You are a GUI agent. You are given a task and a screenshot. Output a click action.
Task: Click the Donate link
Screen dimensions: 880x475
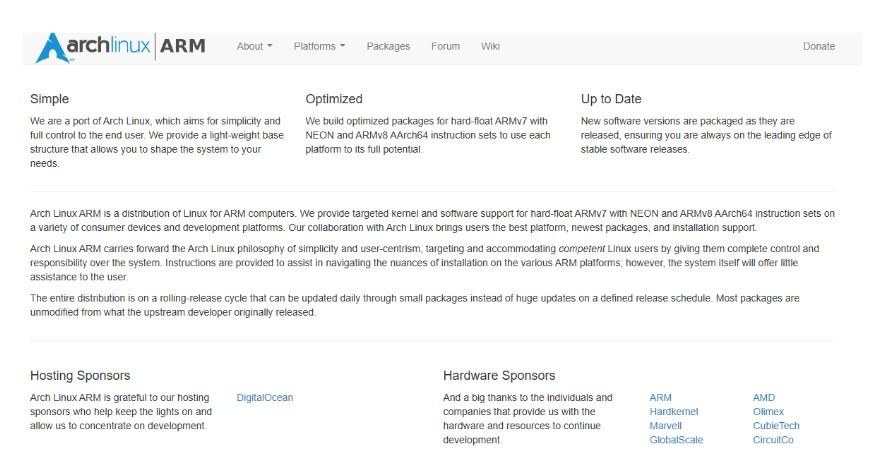tap(818, 46)
